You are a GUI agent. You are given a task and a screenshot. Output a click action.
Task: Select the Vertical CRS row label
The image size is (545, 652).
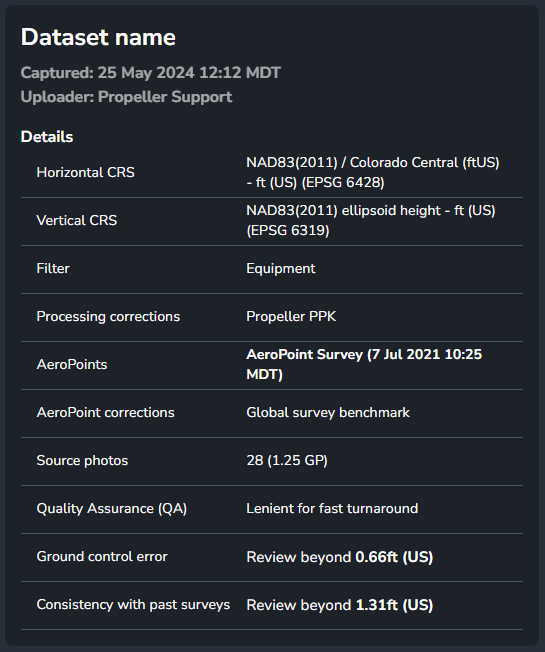tap(77, 220)
